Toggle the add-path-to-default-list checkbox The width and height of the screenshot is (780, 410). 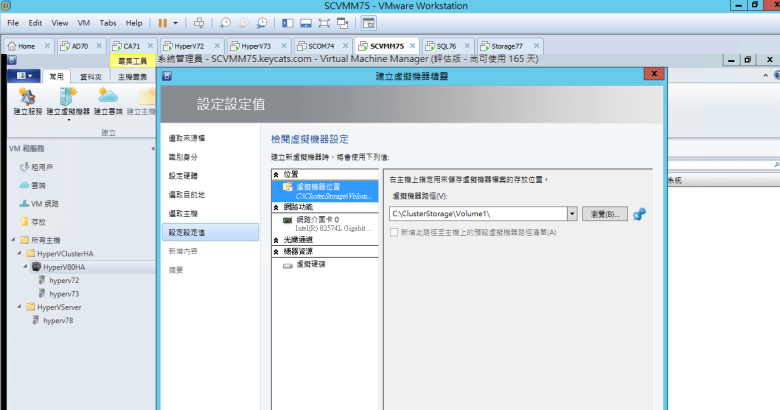(395, 233)
